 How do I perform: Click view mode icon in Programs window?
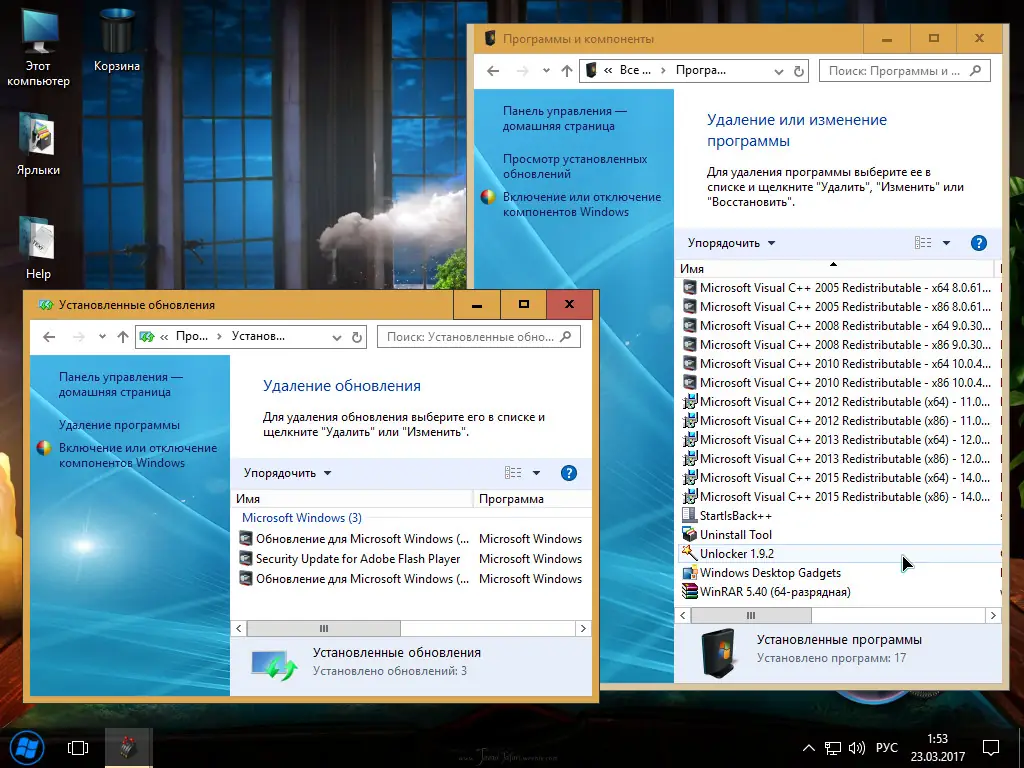[x=923, y=243]
